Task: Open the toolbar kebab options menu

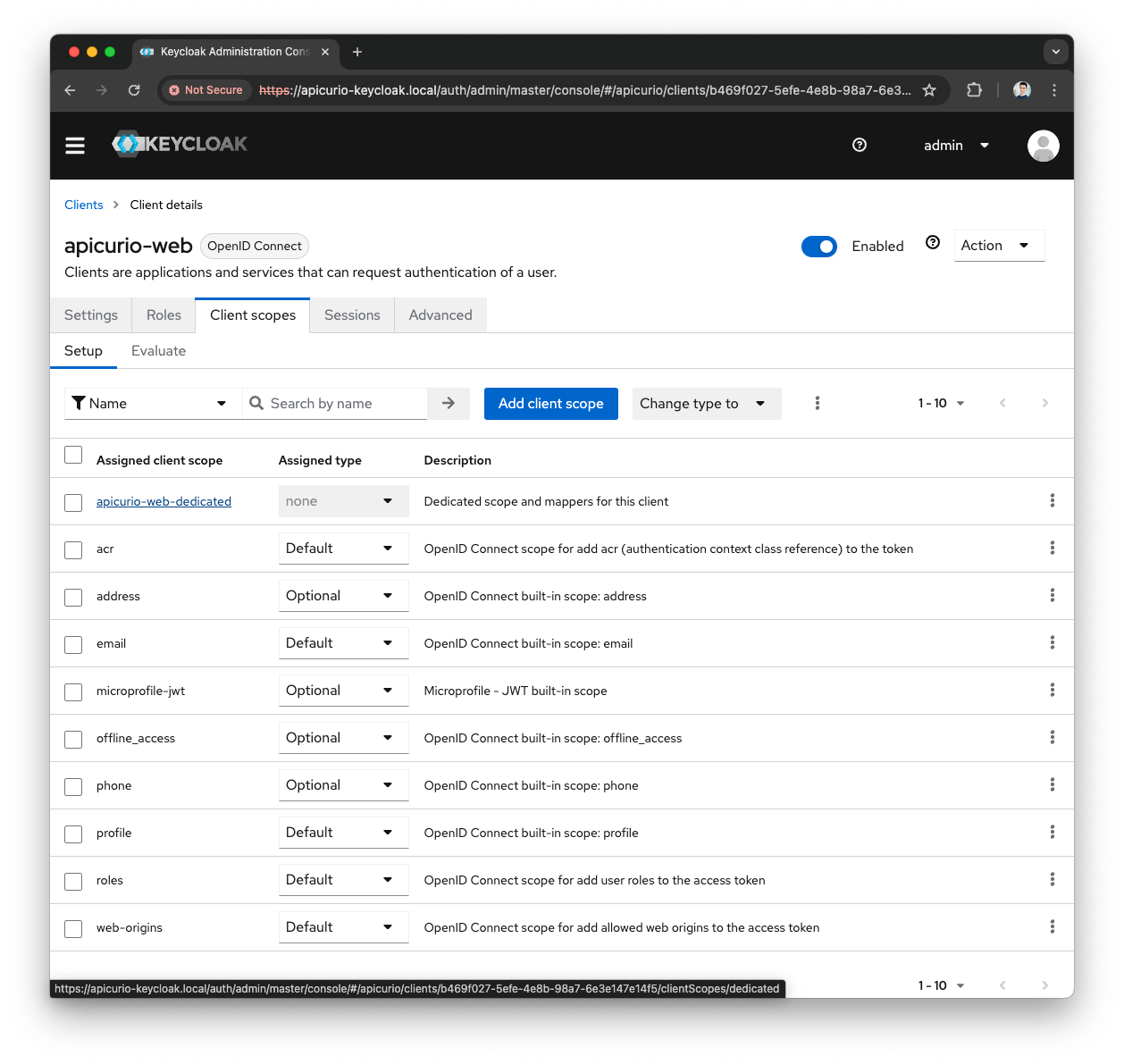Action: pos(817,403)
